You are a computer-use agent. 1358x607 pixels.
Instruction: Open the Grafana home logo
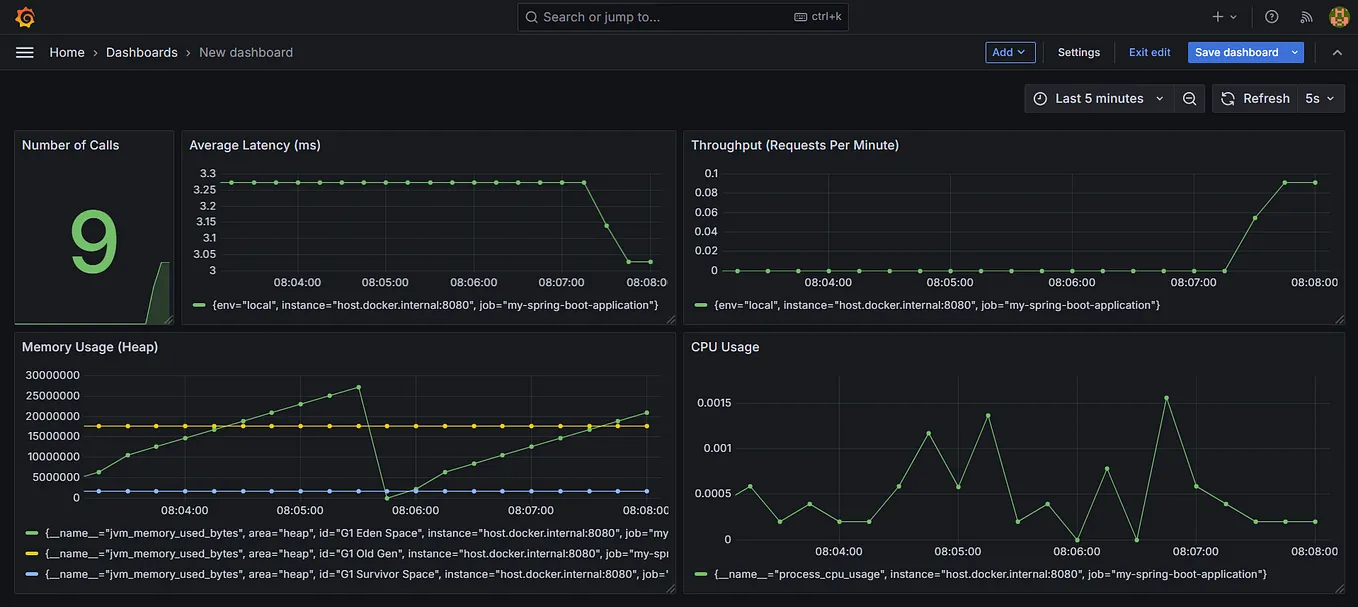click(x=24, y=16)
